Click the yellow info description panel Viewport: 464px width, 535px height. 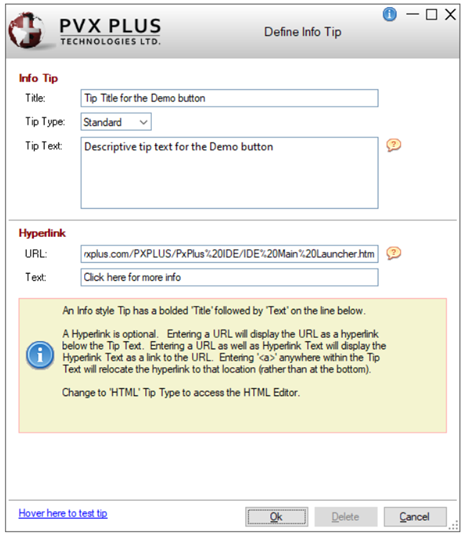coord(233,365)
